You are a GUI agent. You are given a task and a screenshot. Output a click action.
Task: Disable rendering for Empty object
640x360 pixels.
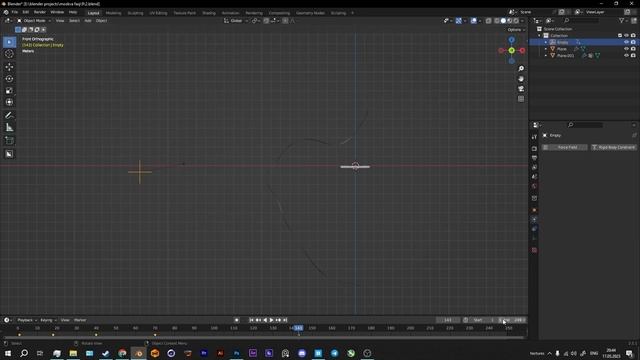pyautogui.click(x=633, y=42)
